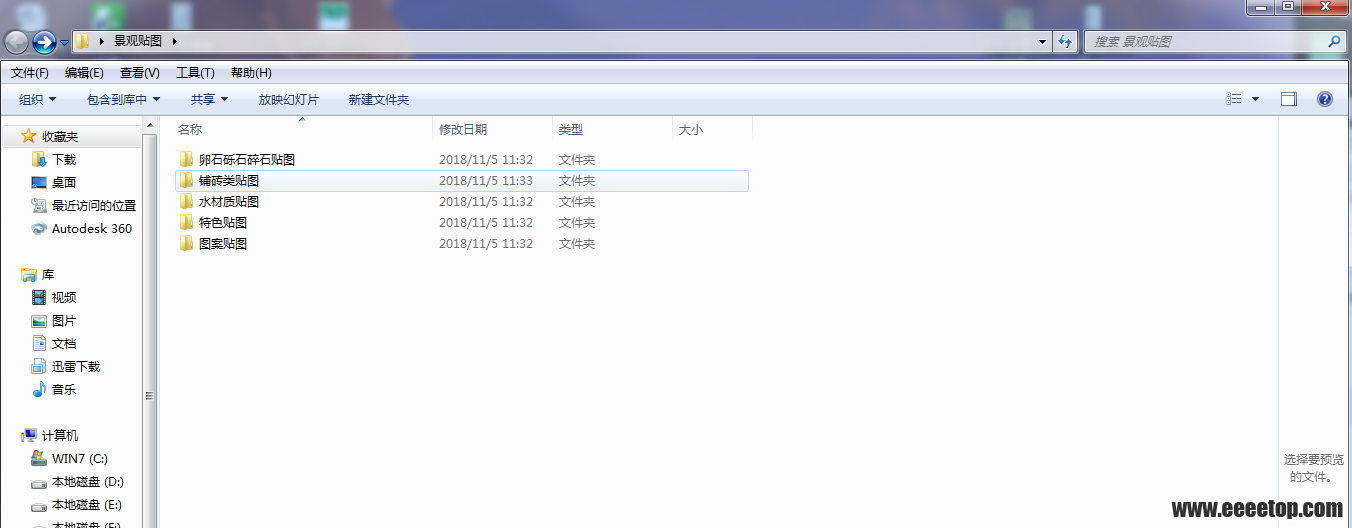Viewport: 1352px width, 528px height.
Task: Click the Back navigation arrow
Action: [16, 42]
